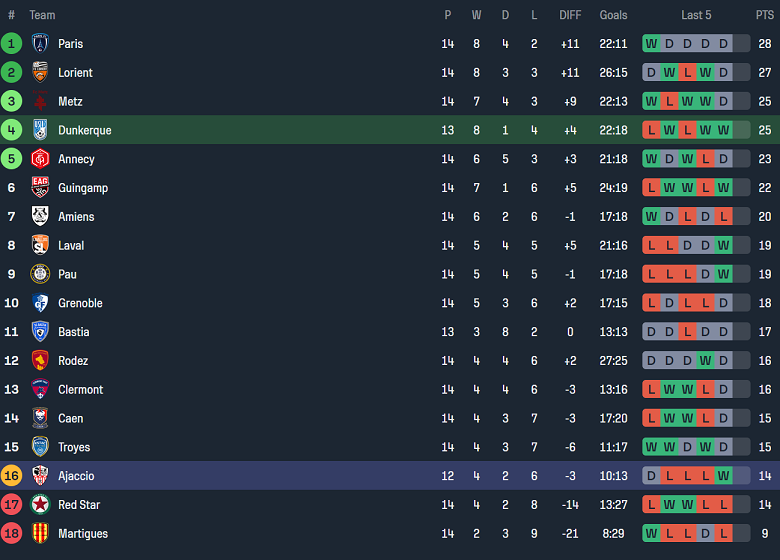Click the position 18 red rank badge

11,534
